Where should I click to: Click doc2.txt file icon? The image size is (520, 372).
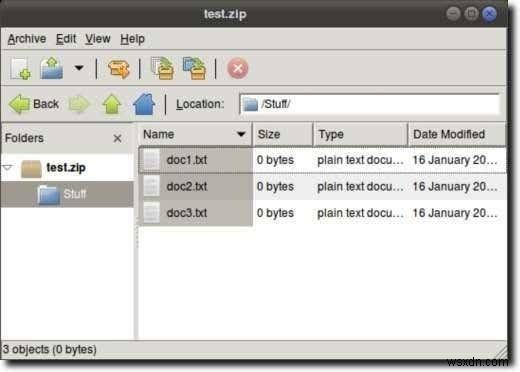click(x=151, y=186)
